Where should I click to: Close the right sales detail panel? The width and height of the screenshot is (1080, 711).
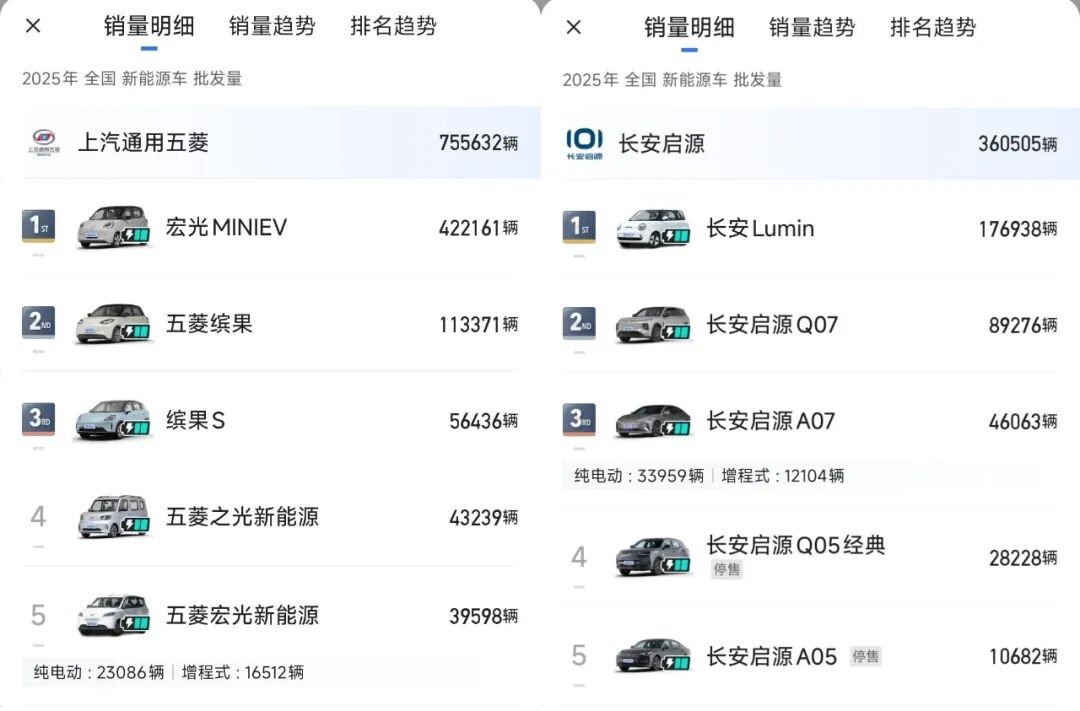(574, 27)
